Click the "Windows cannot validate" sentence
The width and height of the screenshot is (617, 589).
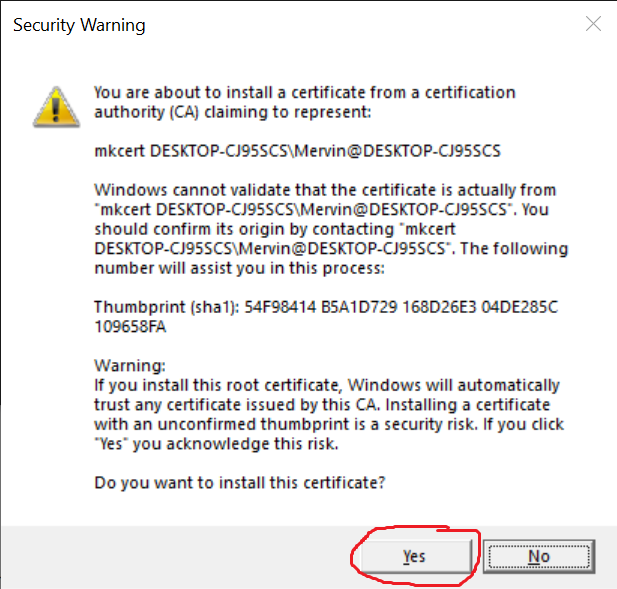(x=324, y=190)
